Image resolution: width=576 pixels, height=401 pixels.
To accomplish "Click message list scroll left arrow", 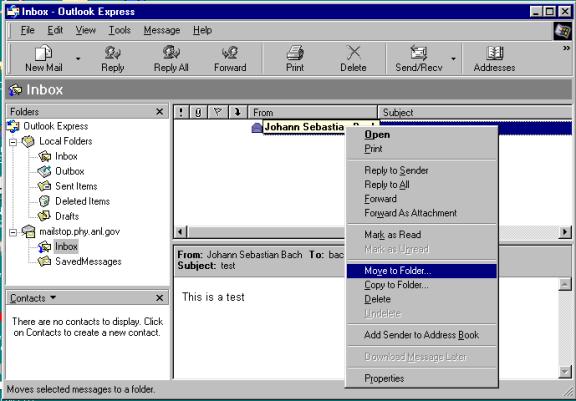I will [x=180, y=232].
